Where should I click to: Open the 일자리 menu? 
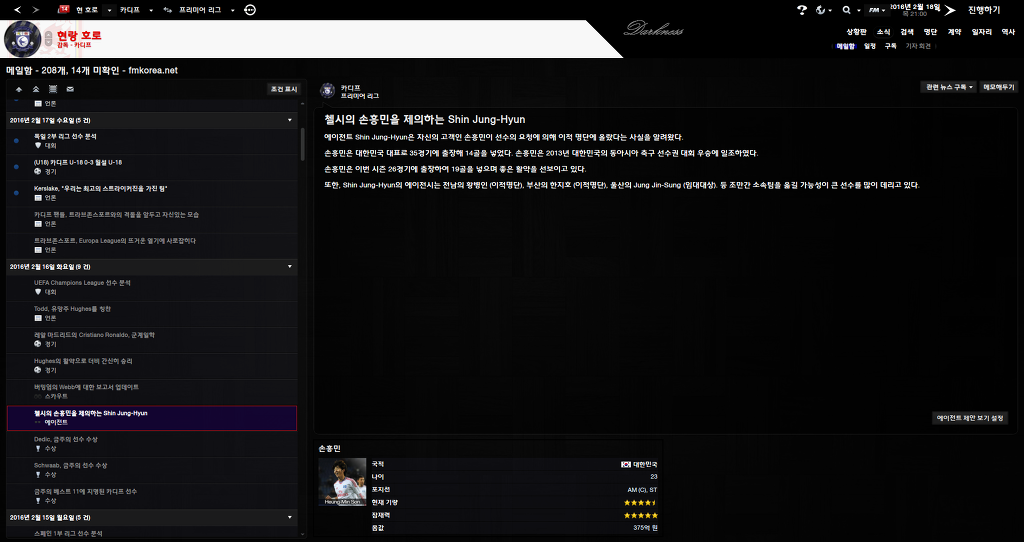982,31
